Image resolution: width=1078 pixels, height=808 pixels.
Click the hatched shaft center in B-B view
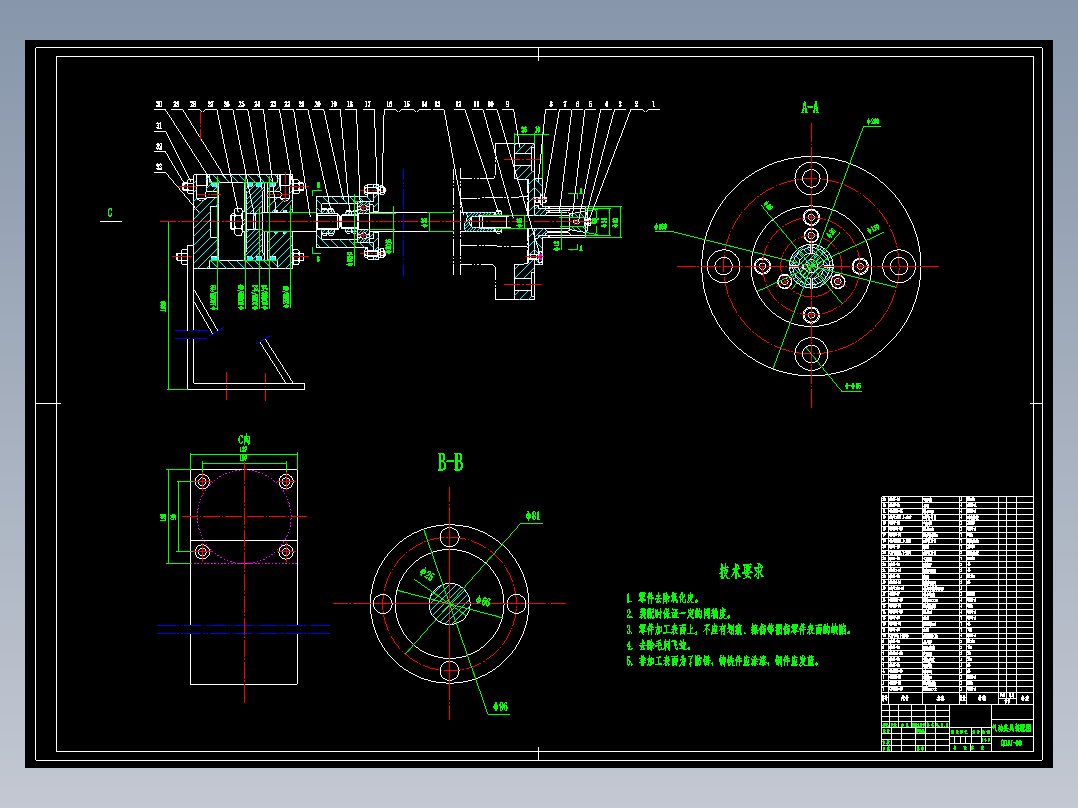tap(450, 604)
